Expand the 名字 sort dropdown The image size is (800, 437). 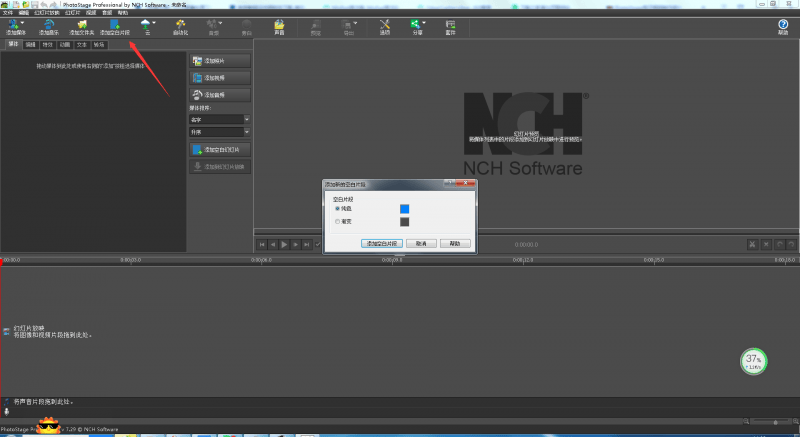click(x=219, y=119)
